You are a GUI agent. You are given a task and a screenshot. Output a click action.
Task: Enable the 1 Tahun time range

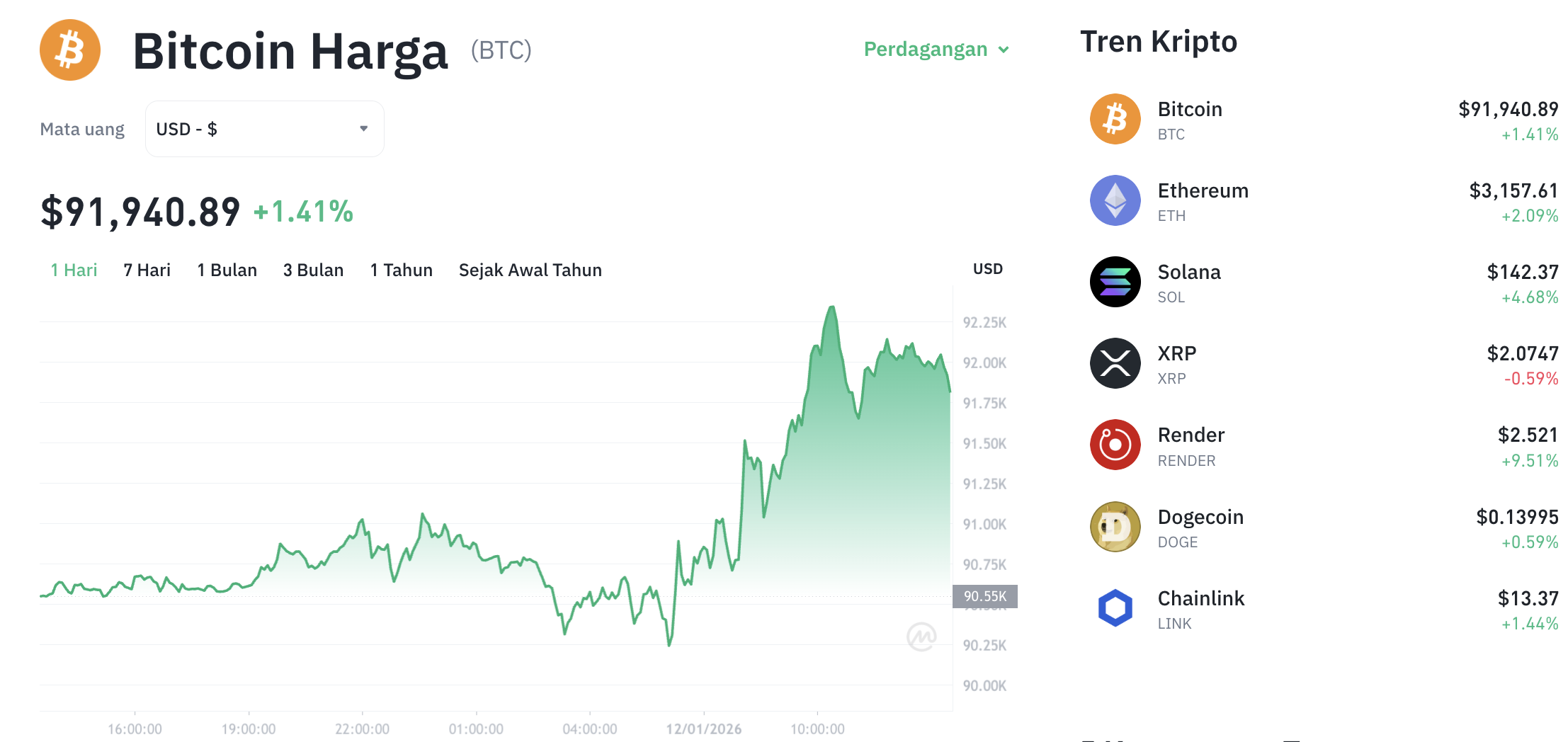pyautogui.click(x=401, y=270)
